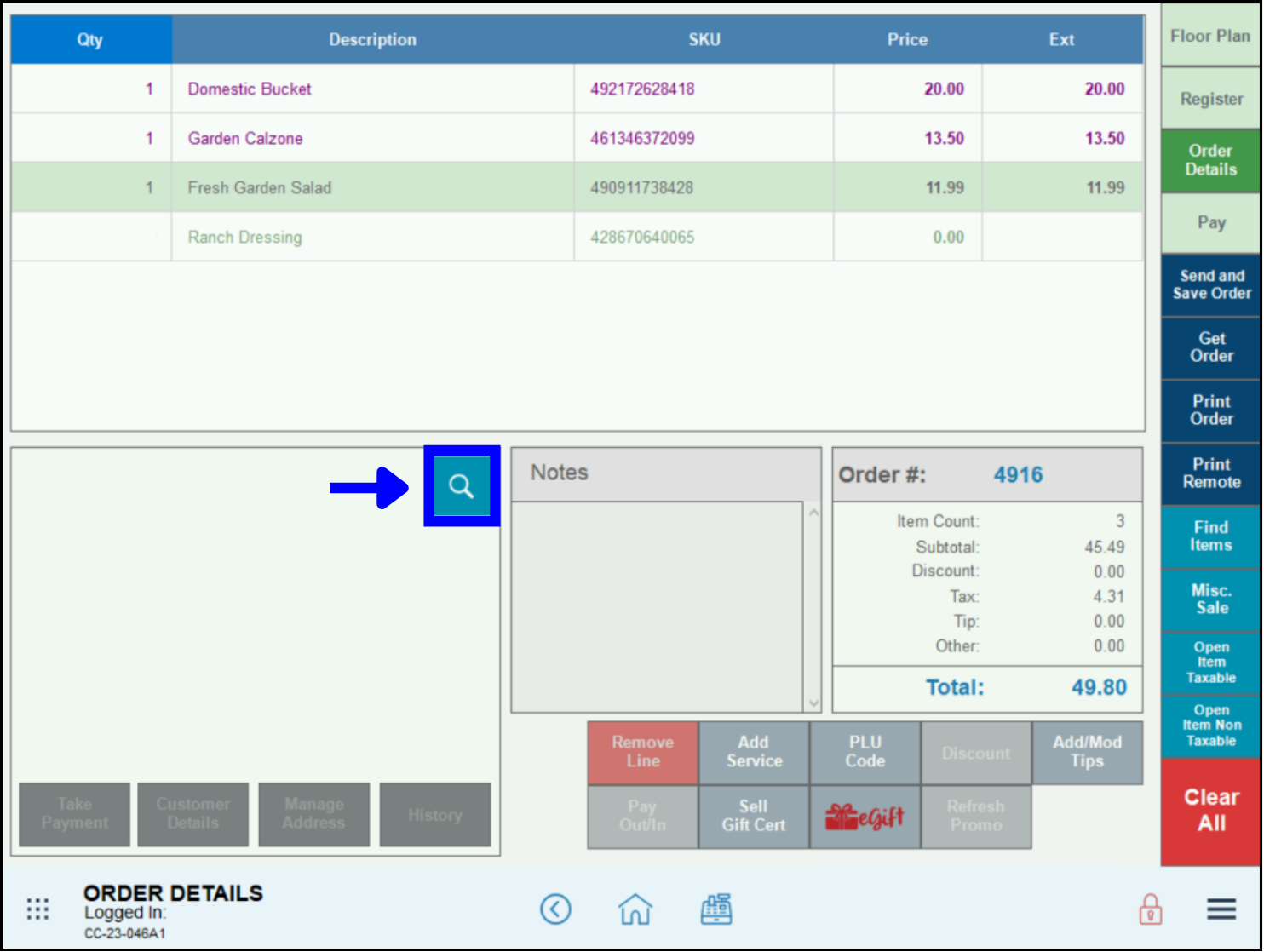
Task: Switch to the Floor Plan tab
Action: [x=1209, y=37]
